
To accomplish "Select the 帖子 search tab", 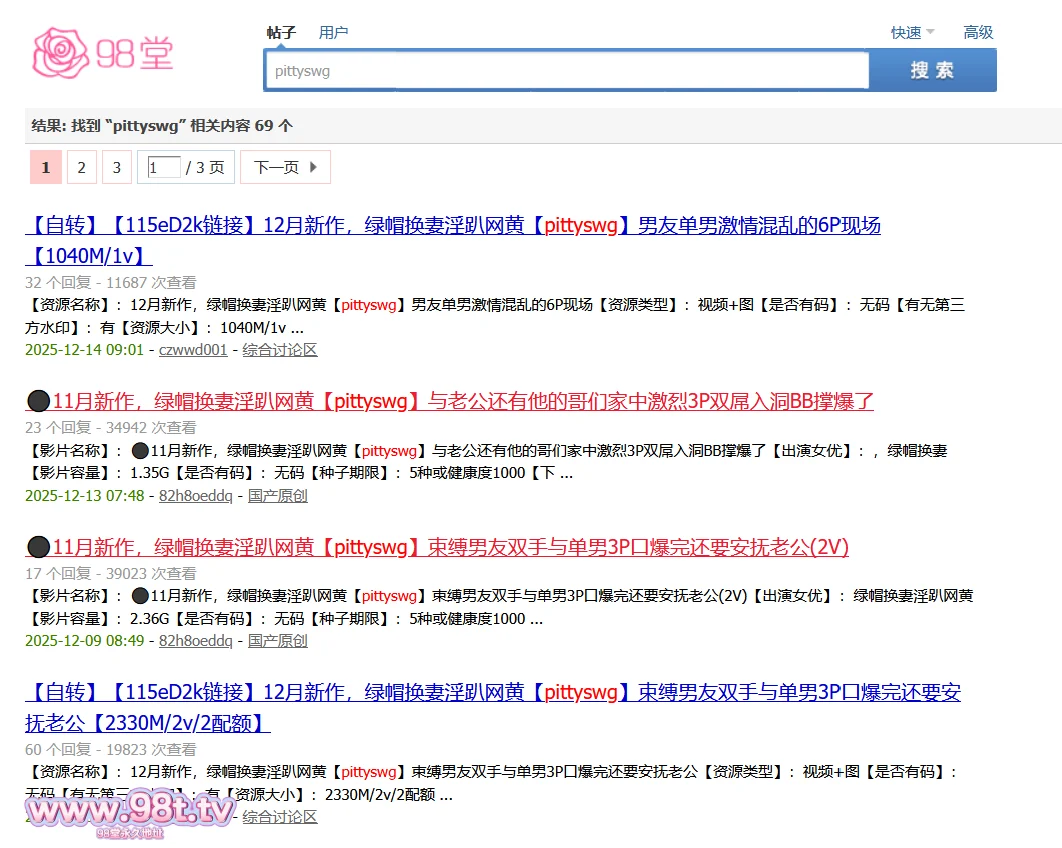I will click(x=281, y=31).
